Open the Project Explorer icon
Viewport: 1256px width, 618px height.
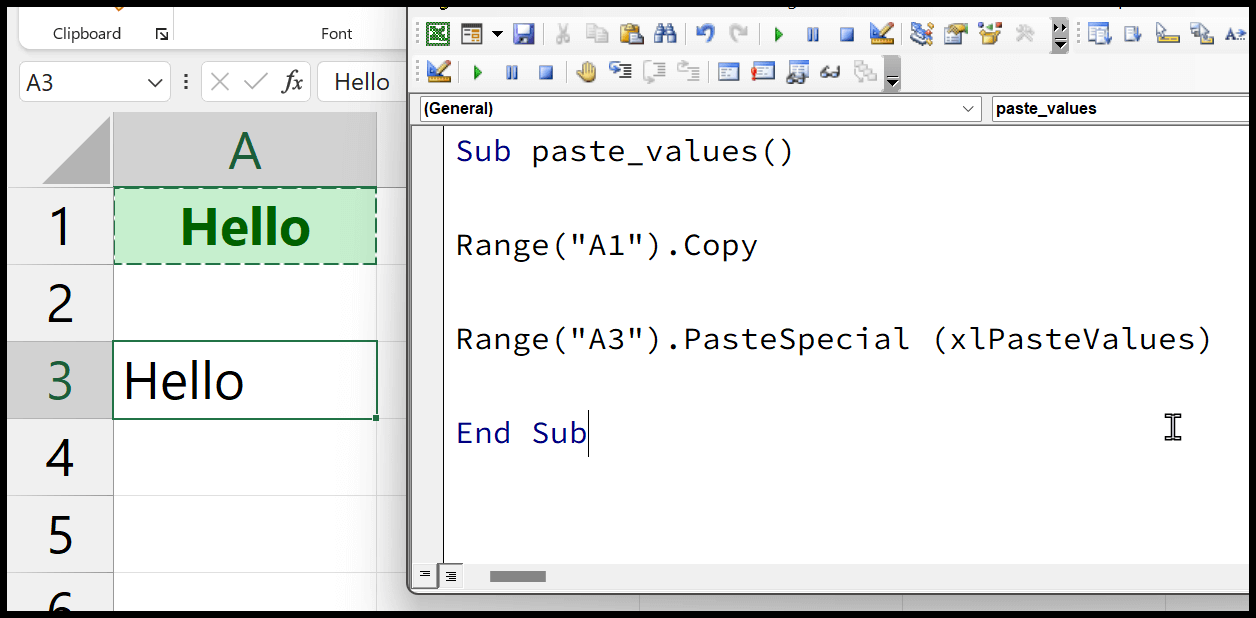coord(921,34)
